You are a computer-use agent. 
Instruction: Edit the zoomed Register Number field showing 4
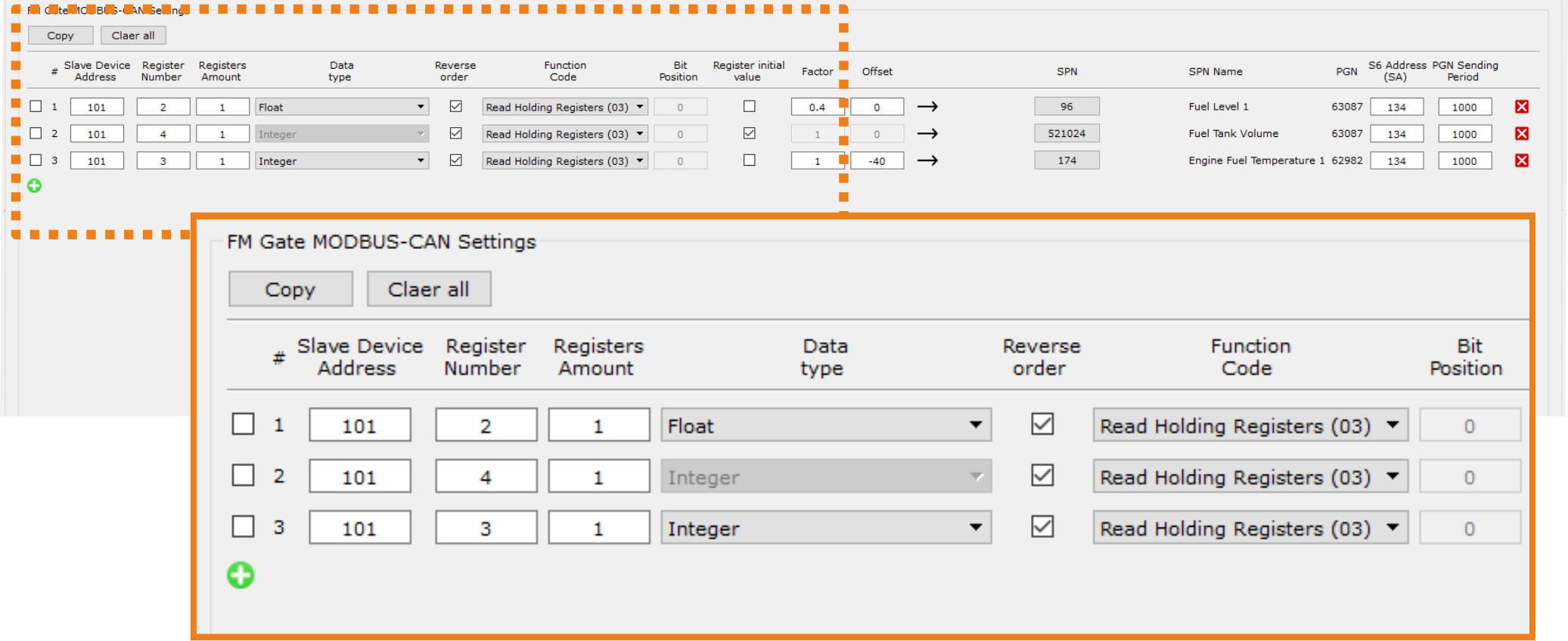pos(486,477)
